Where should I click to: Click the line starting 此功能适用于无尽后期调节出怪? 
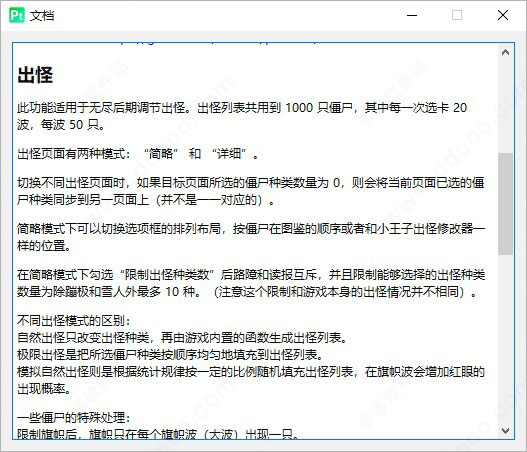[242, 108]
